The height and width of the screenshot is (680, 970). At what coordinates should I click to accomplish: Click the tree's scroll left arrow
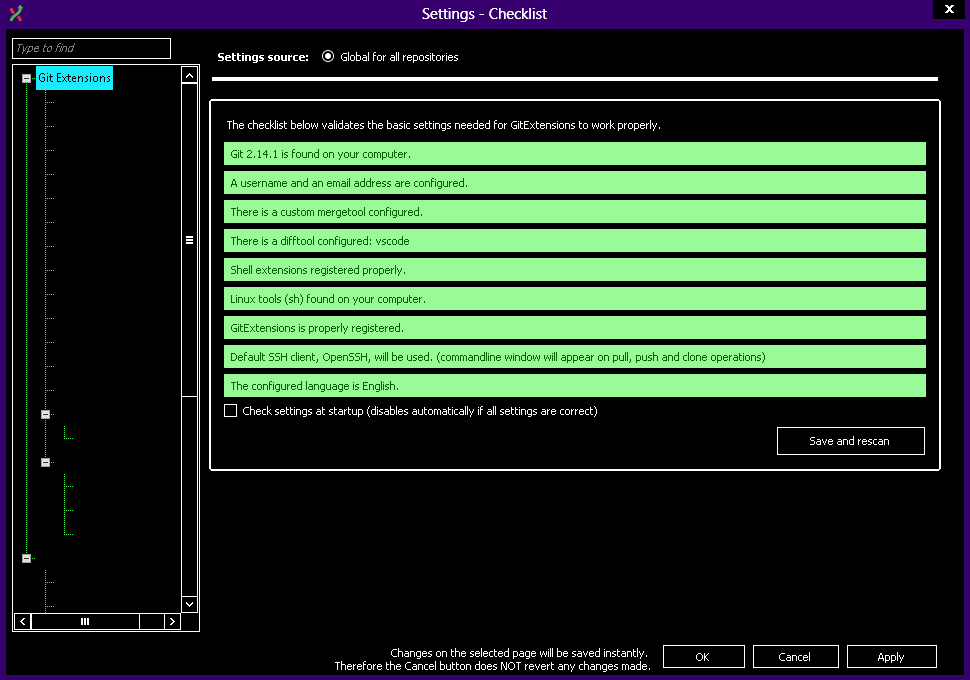(x=23, y=621)
